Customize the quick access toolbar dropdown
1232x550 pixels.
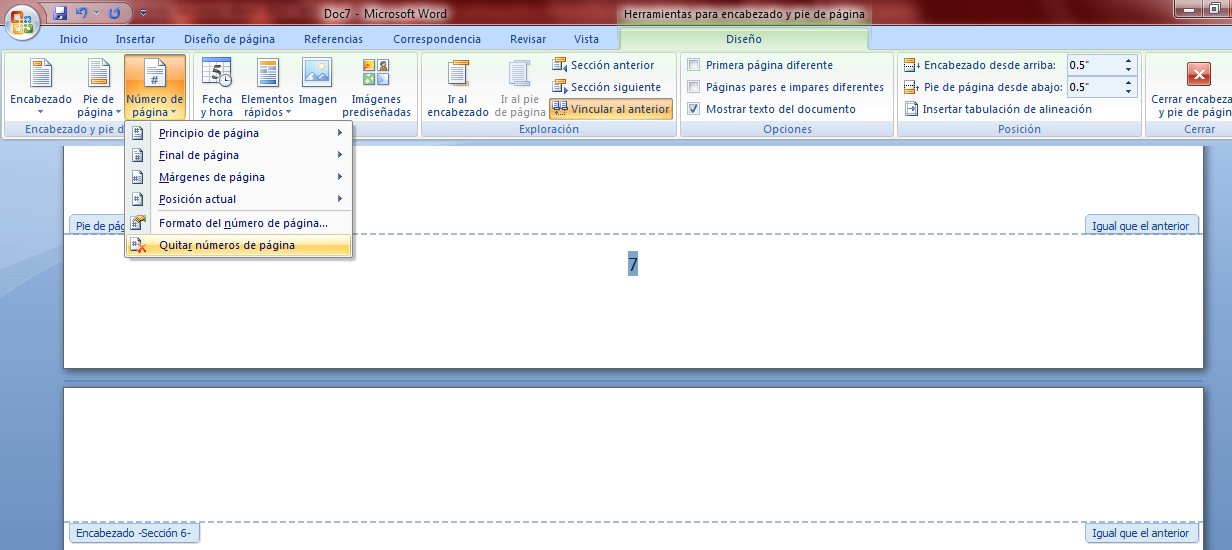tap(143, 14)
